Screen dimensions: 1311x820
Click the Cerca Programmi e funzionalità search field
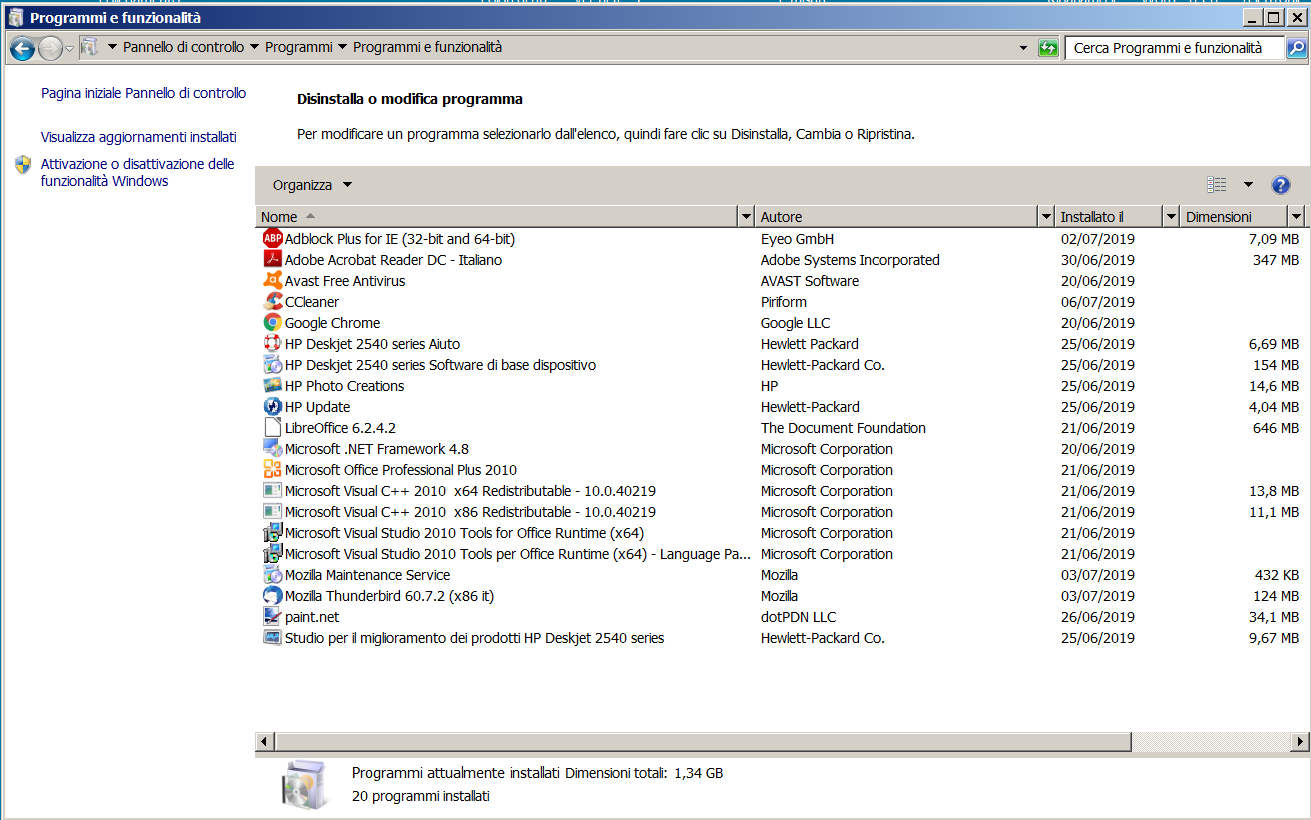[1173, 48]
